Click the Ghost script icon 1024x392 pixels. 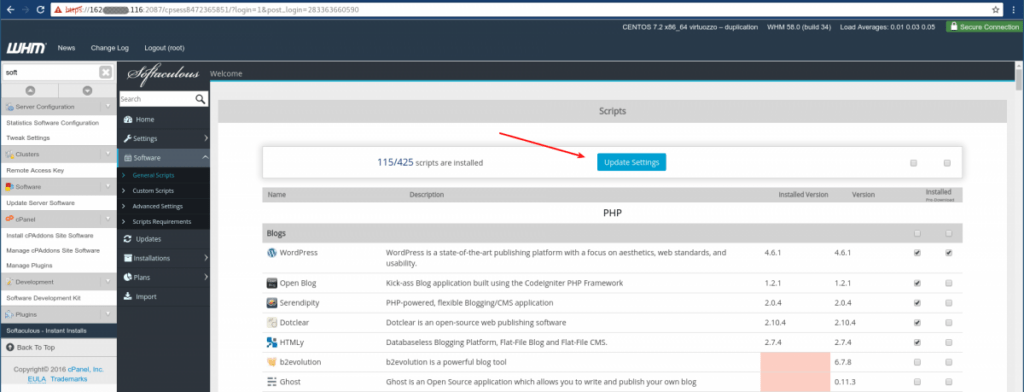tap(272, 382)
